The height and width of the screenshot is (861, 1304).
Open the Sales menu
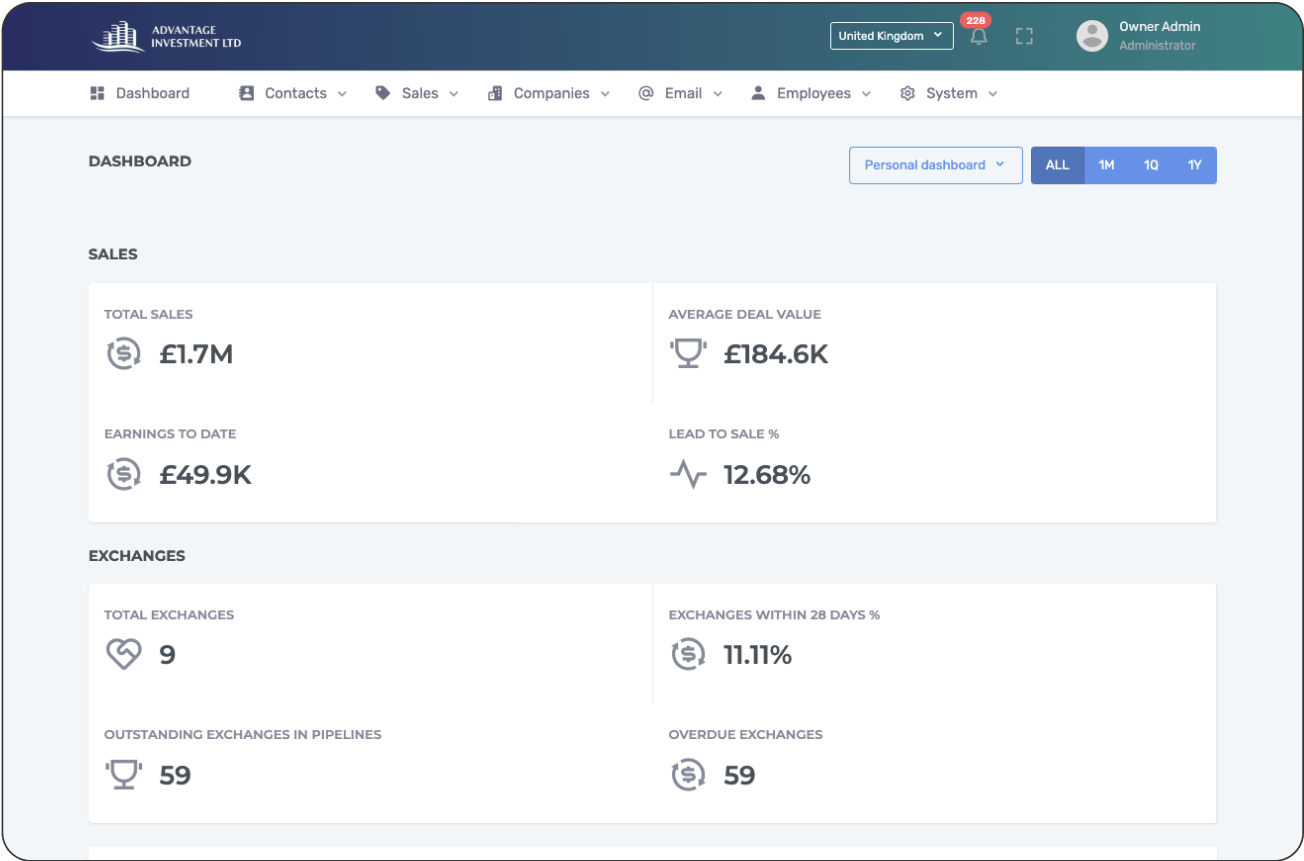[417, 94]
